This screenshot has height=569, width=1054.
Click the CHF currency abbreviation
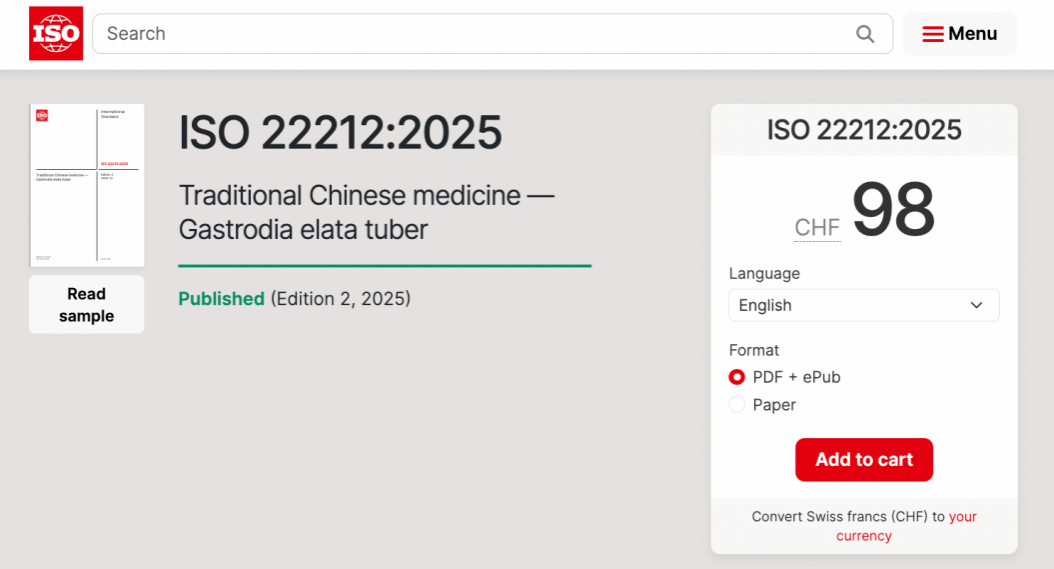(x=817, y=228)
